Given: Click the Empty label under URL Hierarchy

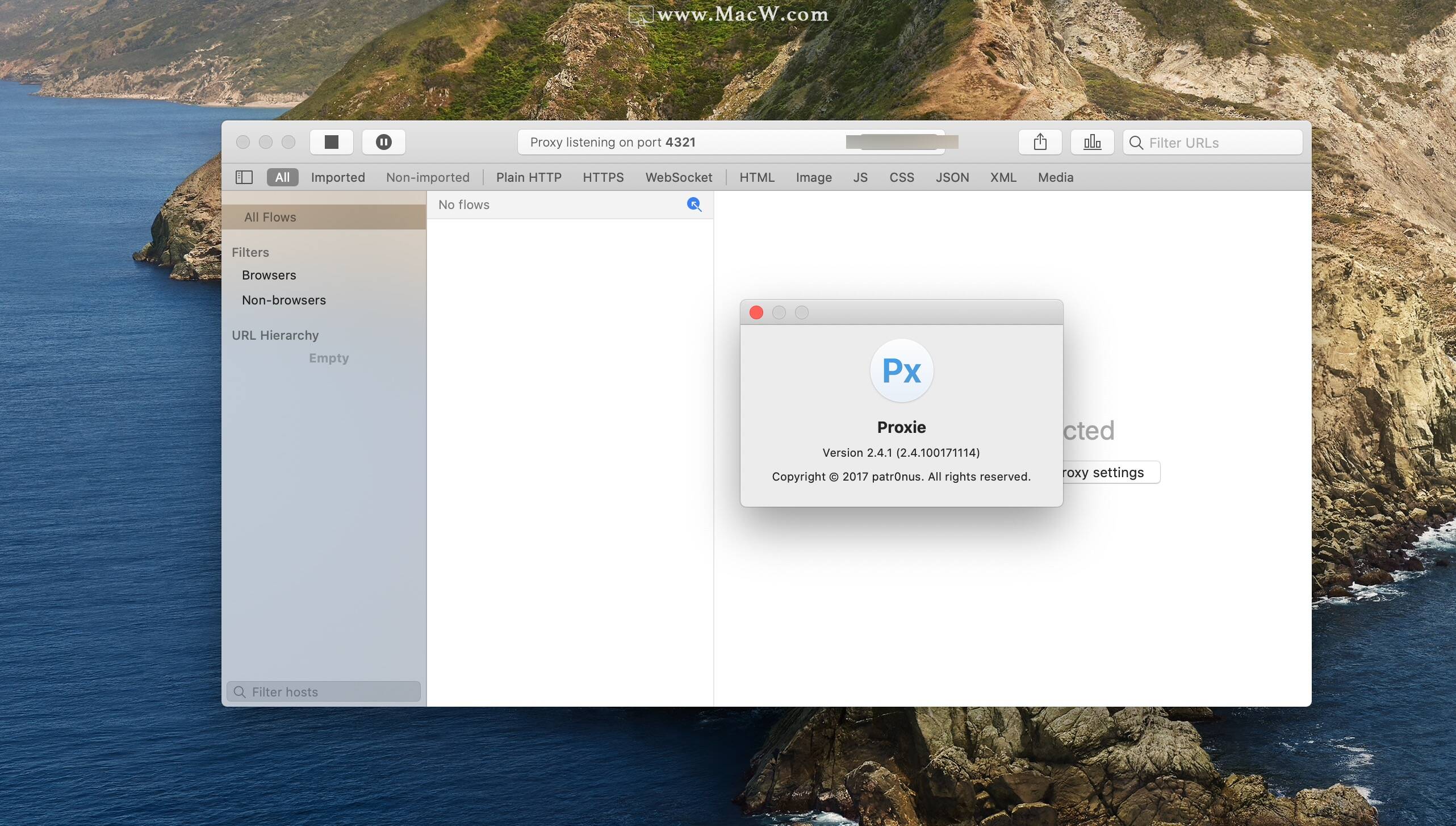Looking at the screenshot, I should 329,358.
